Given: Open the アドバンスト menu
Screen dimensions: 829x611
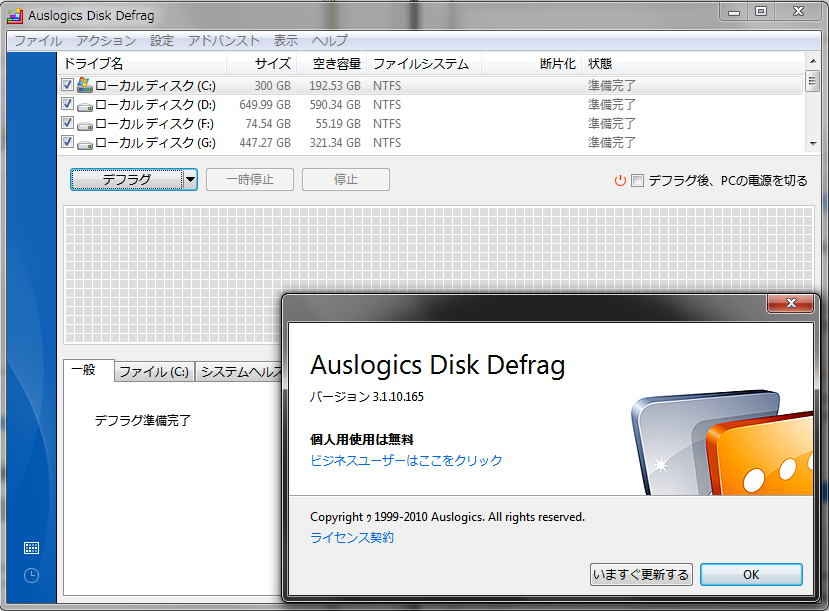Looking at the screenshot, I should 224,41.
